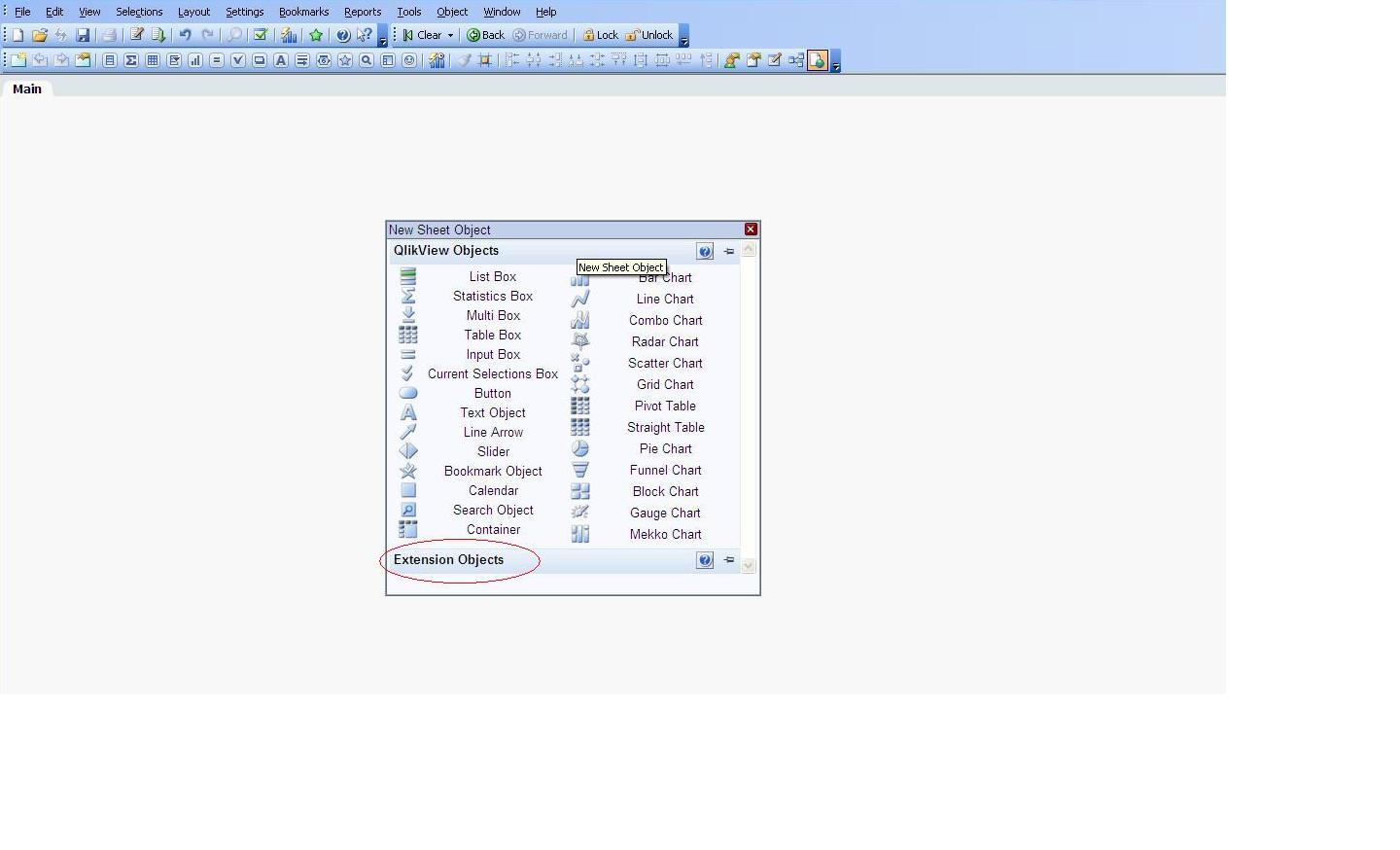The width and height of the screenshot is (1400, 850).
Task: Open the Edit Script icon
Action: click(x=137, y=35)
